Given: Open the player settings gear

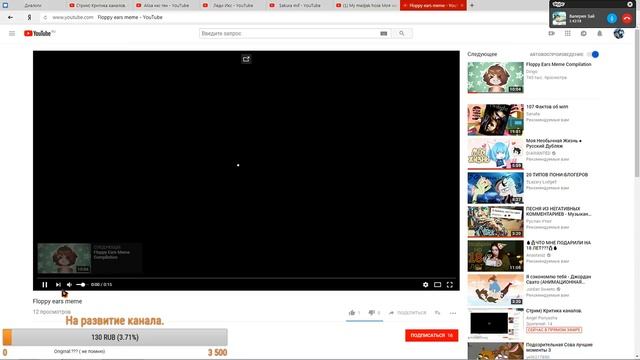Looking at the screenshot, I should click(x=425, y=284).
